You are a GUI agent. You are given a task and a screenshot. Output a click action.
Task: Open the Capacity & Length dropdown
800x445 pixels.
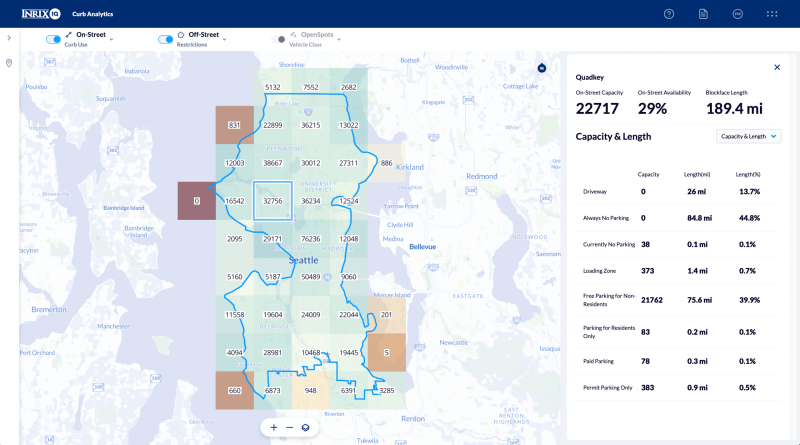pyautogui.click(x=748, y=136)
